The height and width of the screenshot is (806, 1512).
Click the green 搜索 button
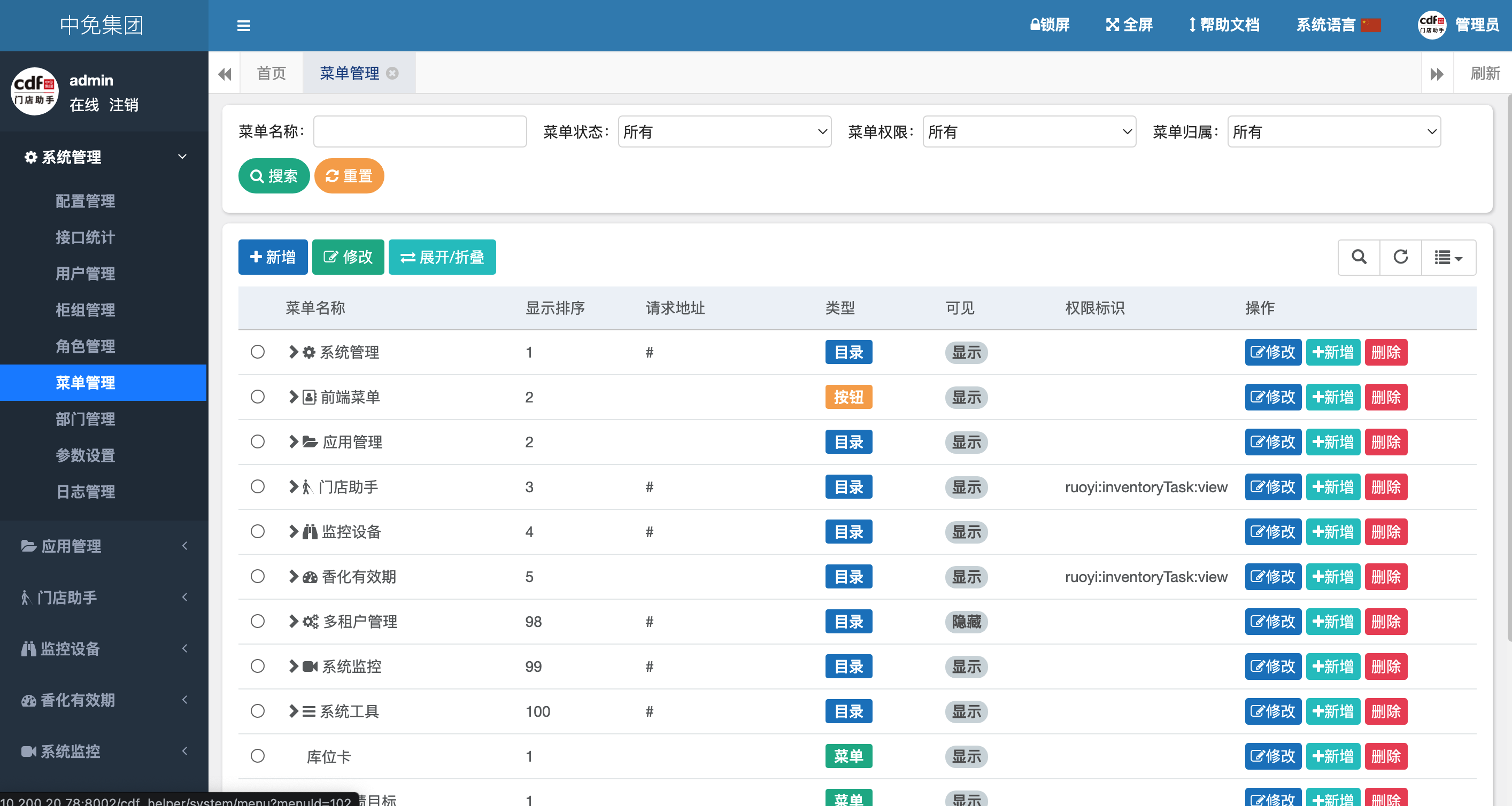274,175
